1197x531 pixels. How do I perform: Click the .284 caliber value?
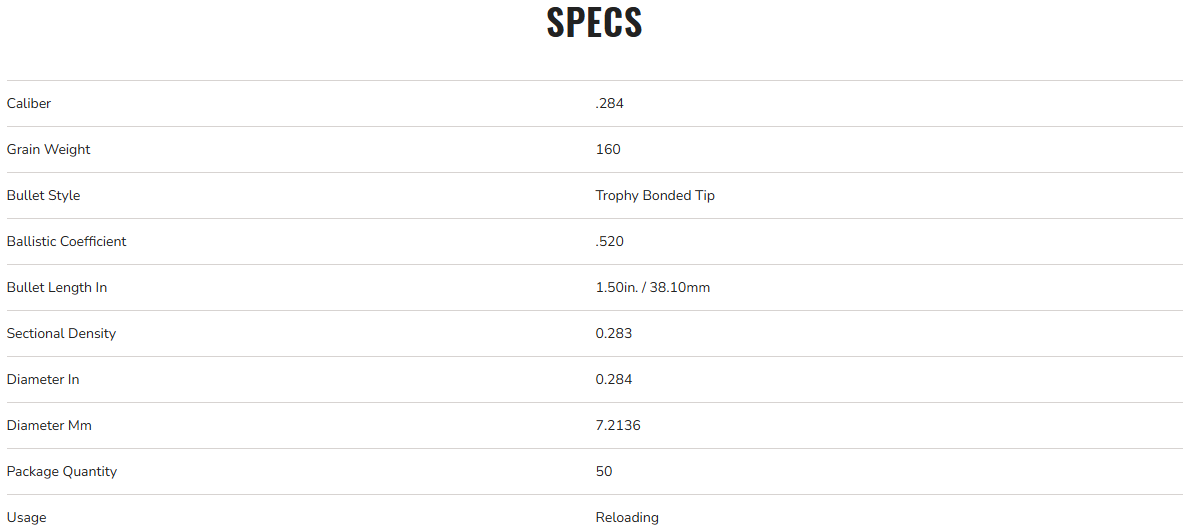pos(609,104)
